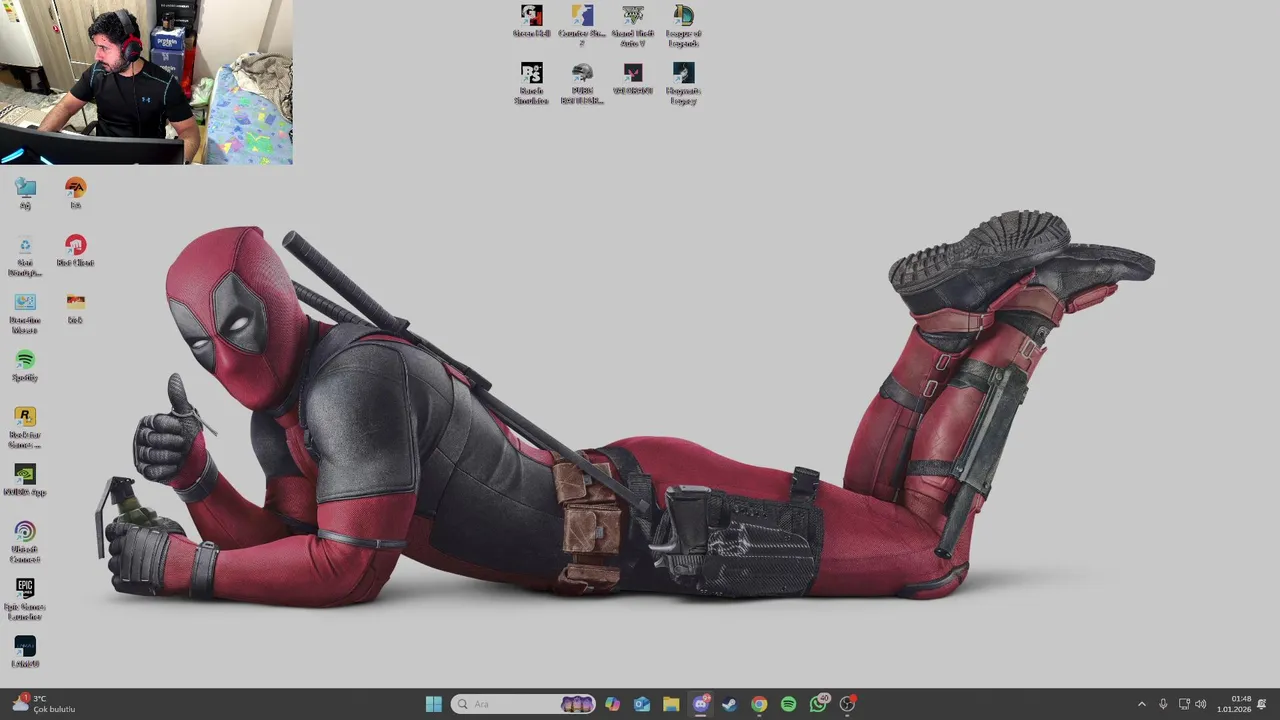Open Copilot from the taskbar

point(612,704)
